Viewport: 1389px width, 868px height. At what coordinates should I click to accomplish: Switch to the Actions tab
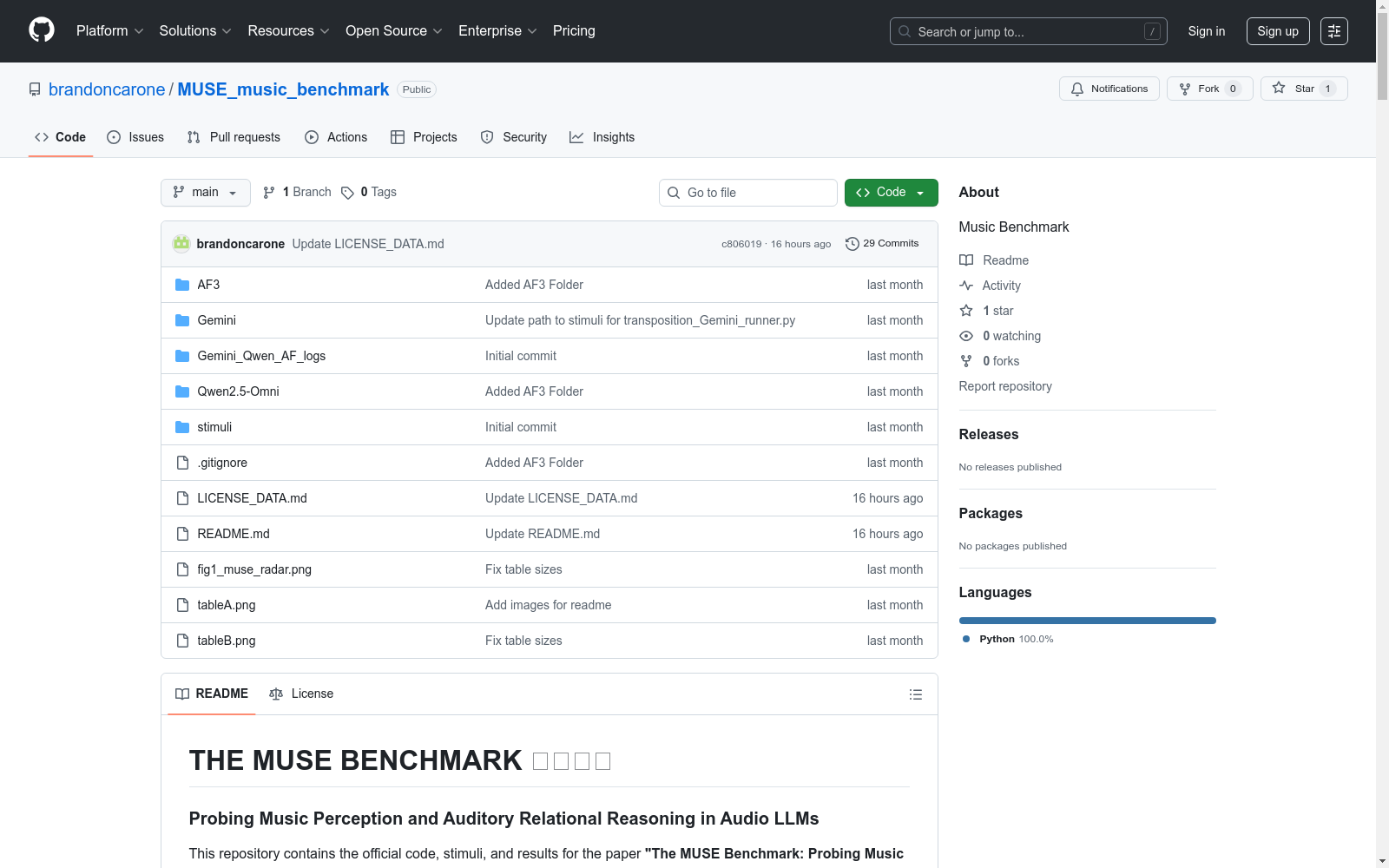click(336, 137)
